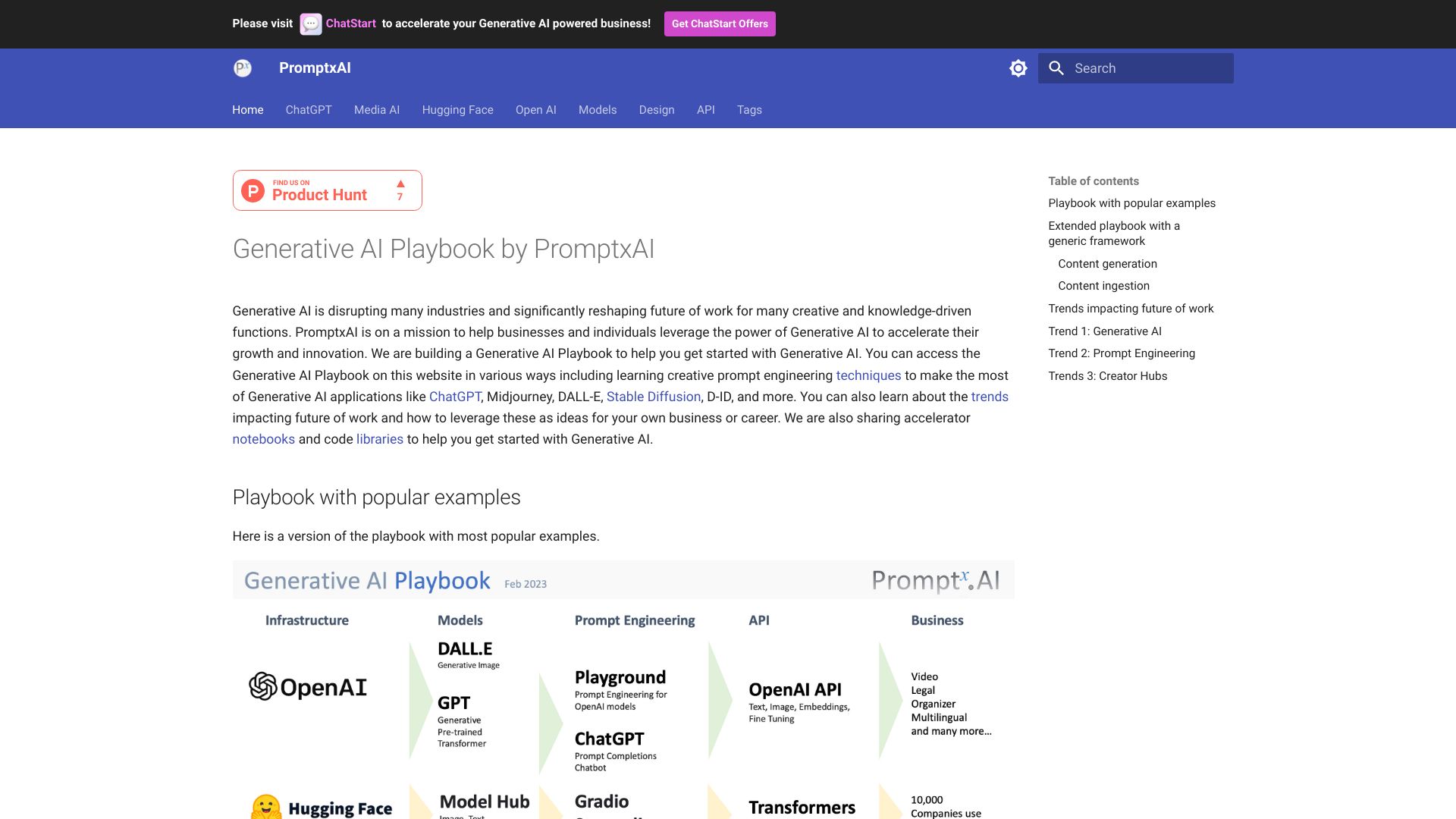Image resolution: width=1456 pixels, height=819 pixels.
Task: Click the Product Hunt P logo icon
Action: click(252, 190)
